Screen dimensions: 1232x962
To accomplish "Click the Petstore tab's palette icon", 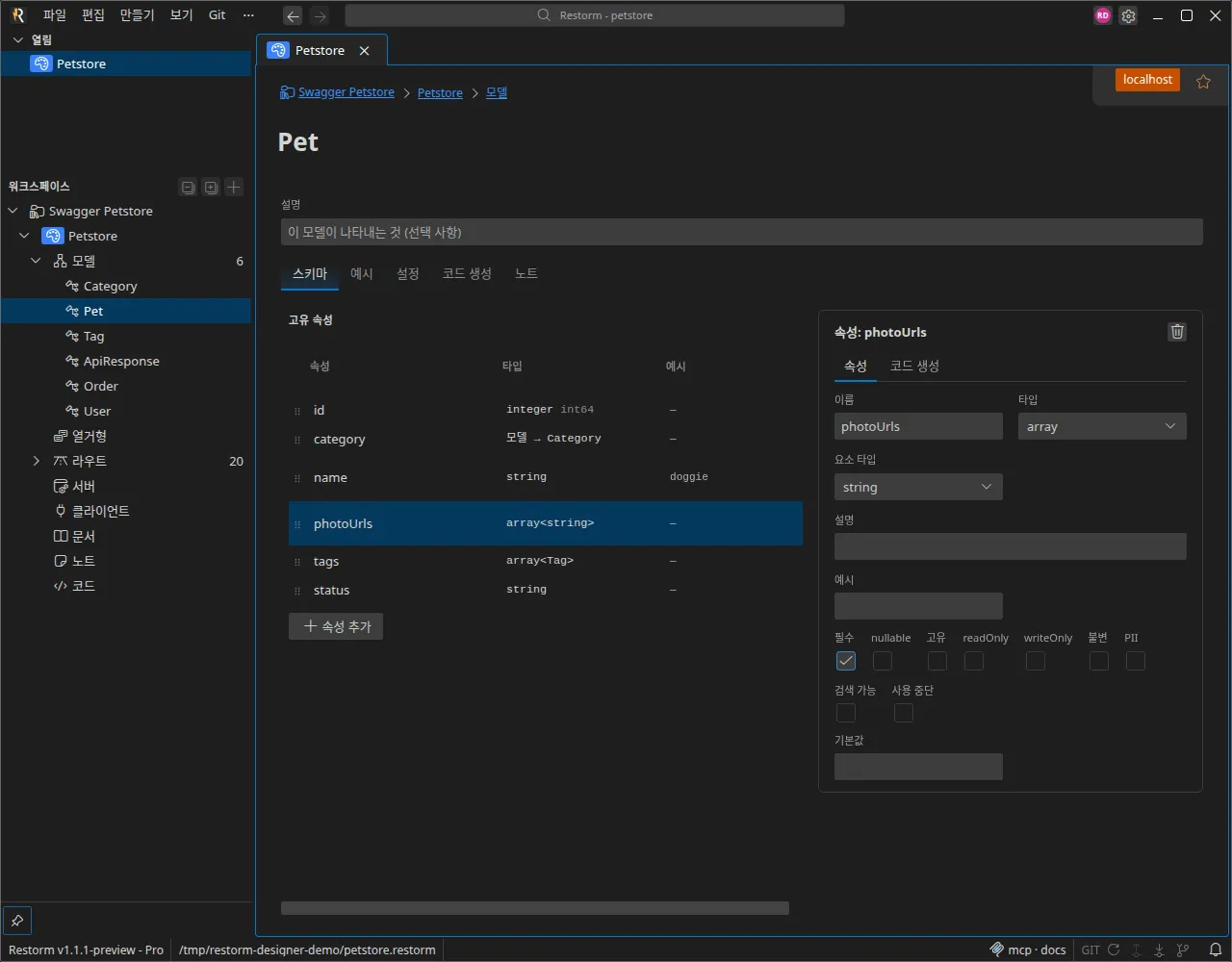I will [x=278, y=51].
